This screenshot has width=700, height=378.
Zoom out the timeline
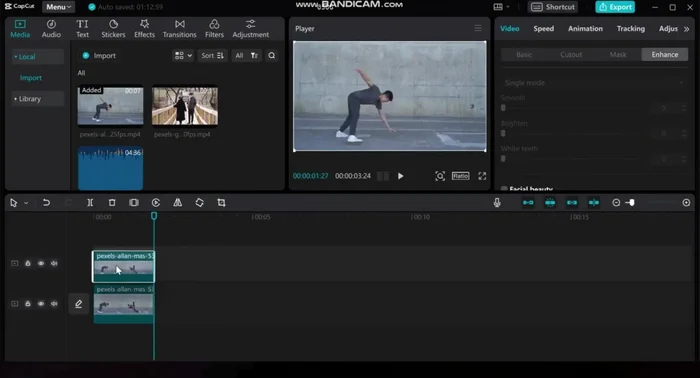(616, 203)
